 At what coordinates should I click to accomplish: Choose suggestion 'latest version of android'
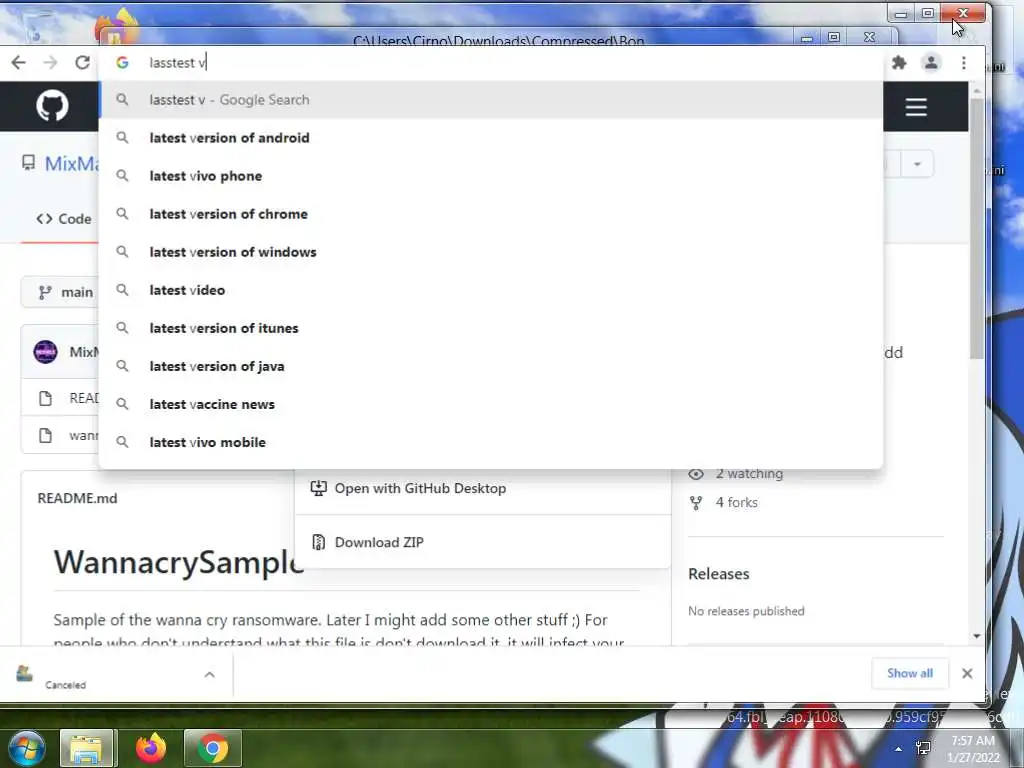coord(491,138)
